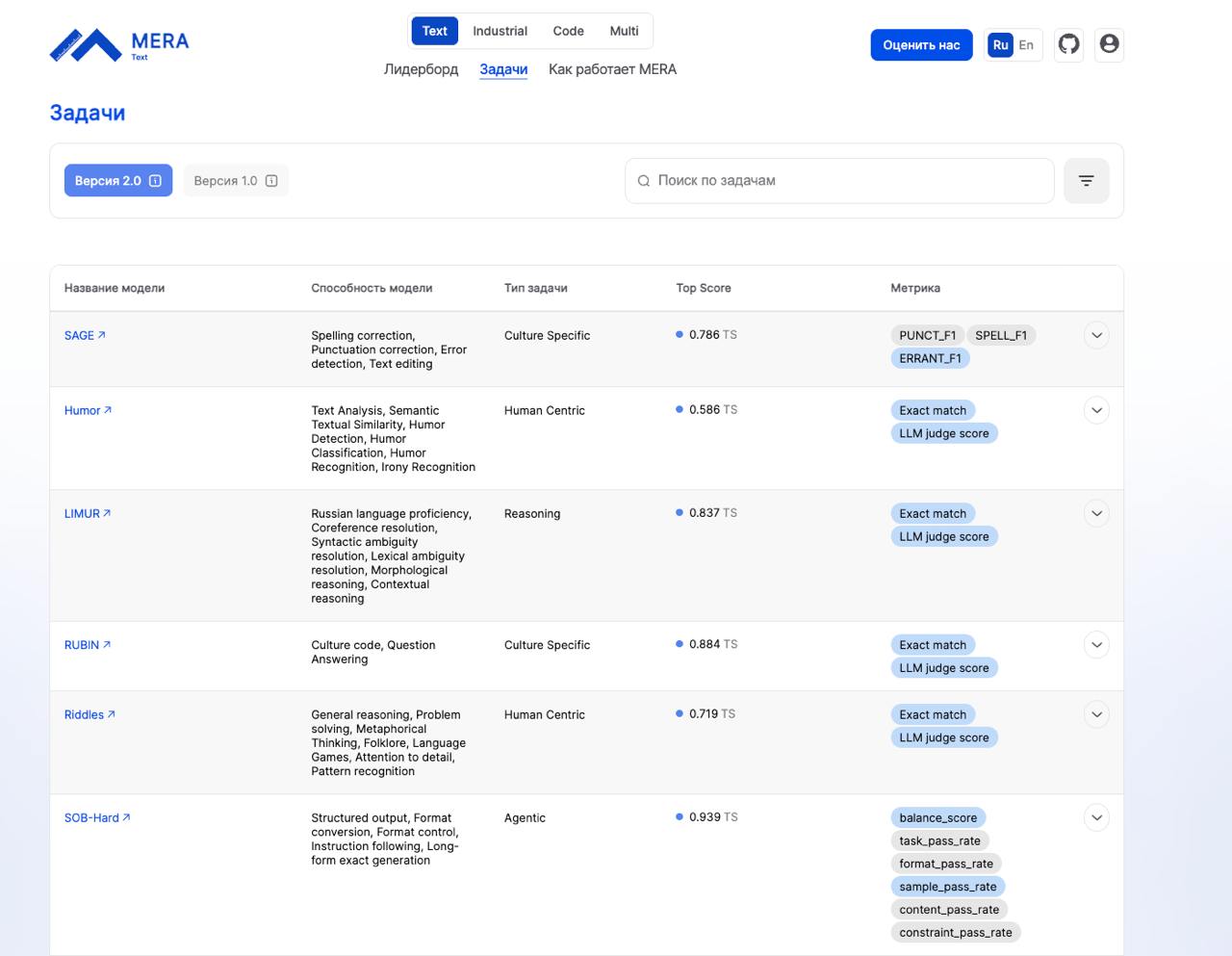Click the sample_pass_rate metric tag
Image resolution: width=1232 pixels, height=956 pixels.
coord(948,887)
